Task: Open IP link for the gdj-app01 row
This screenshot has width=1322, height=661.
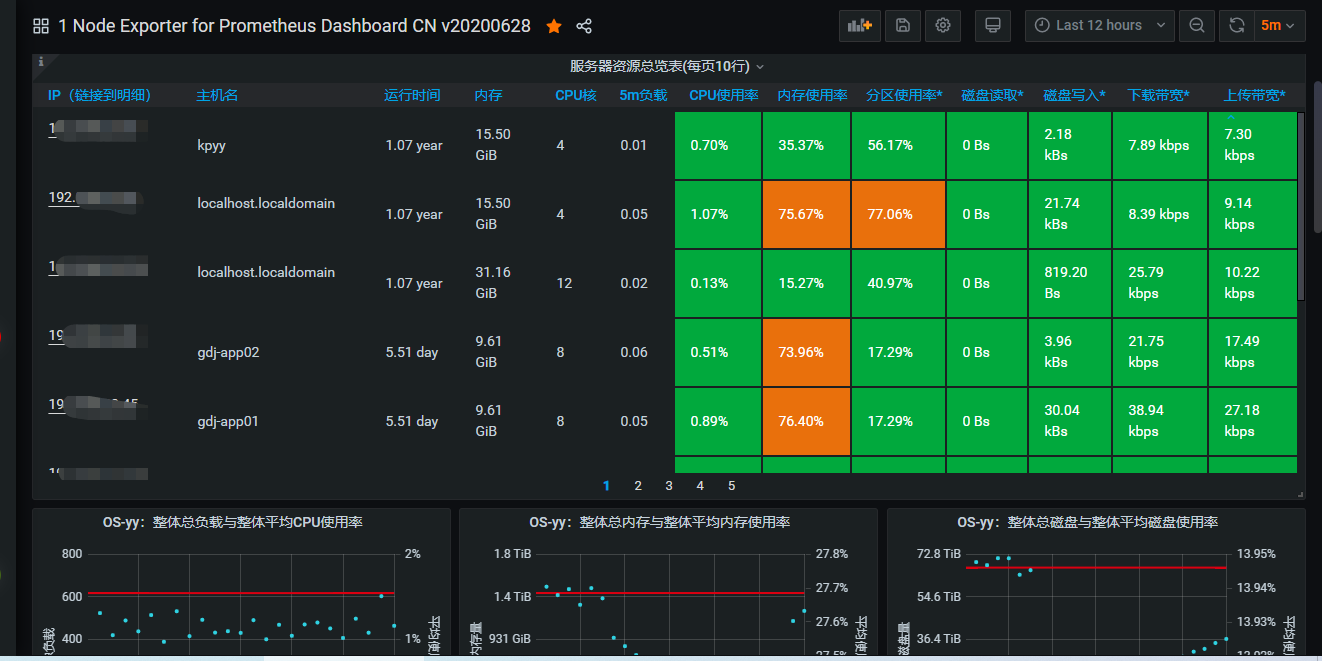Action: point(98,404)
